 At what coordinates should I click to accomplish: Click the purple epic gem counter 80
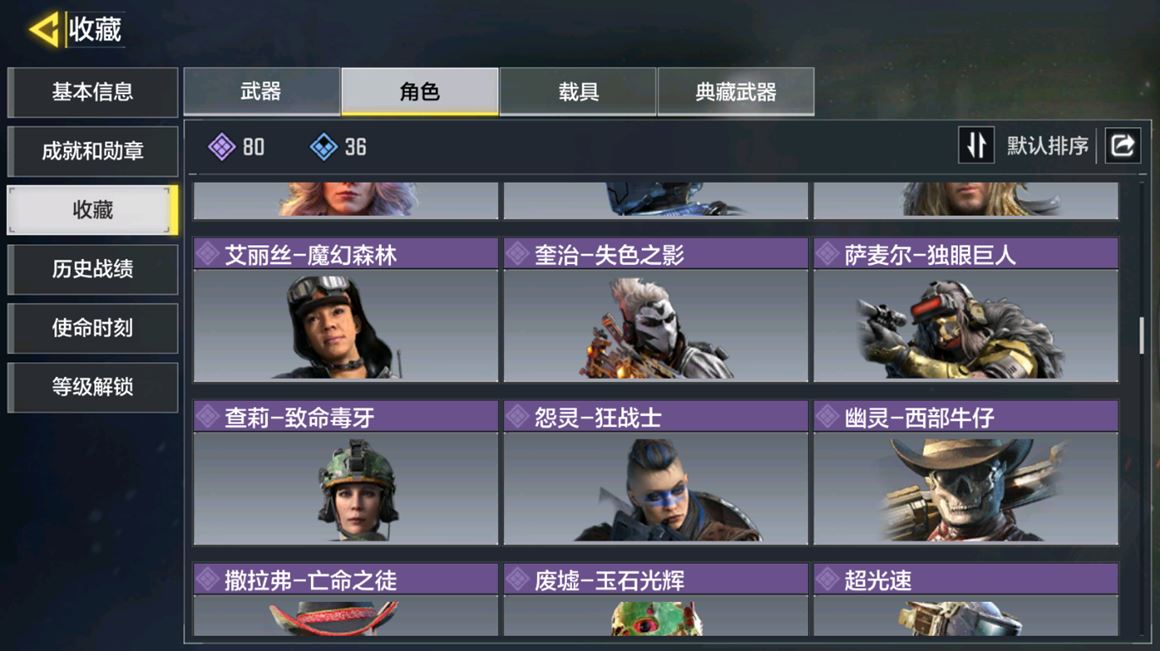click(x=237, y=146)
